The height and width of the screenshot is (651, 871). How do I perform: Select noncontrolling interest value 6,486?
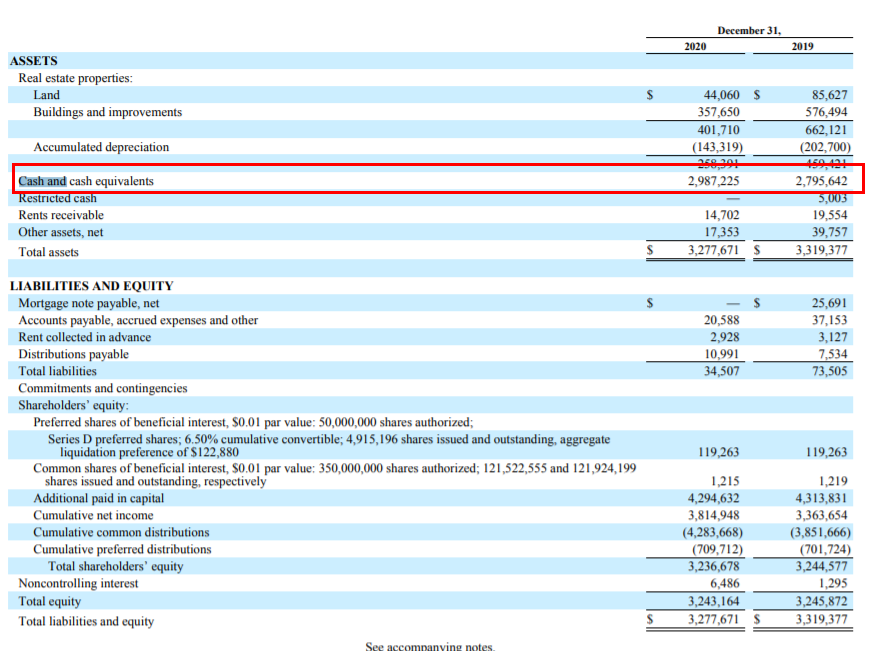point(724,583)
